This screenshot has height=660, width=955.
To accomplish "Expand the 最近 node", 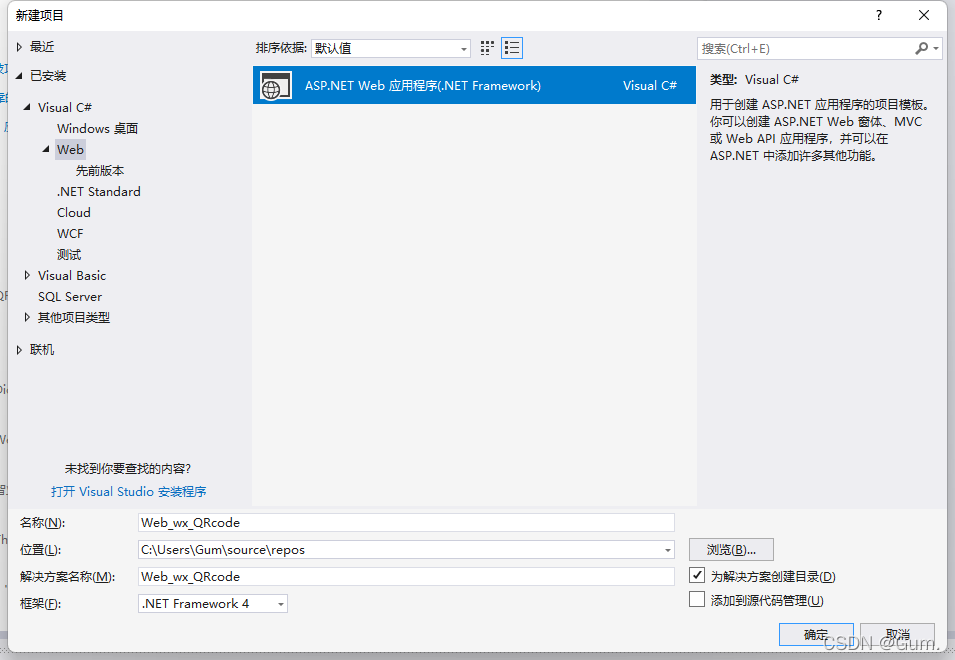I will pyautogui.click(x=19, y=47).
